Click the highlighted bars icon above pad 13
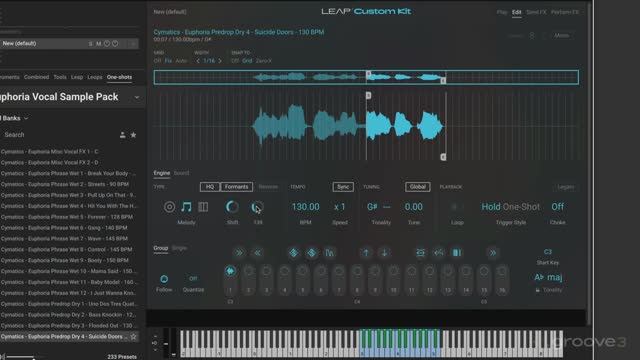 click(457, 253)
